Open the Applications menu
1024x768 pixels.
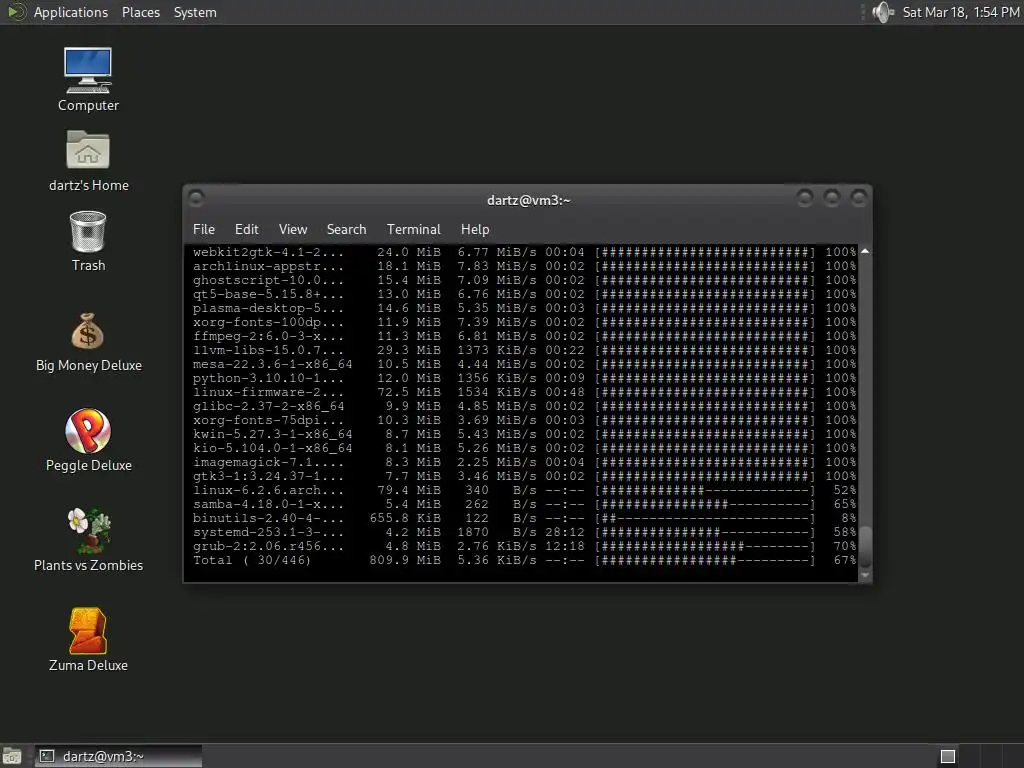[x=71, y=12]
